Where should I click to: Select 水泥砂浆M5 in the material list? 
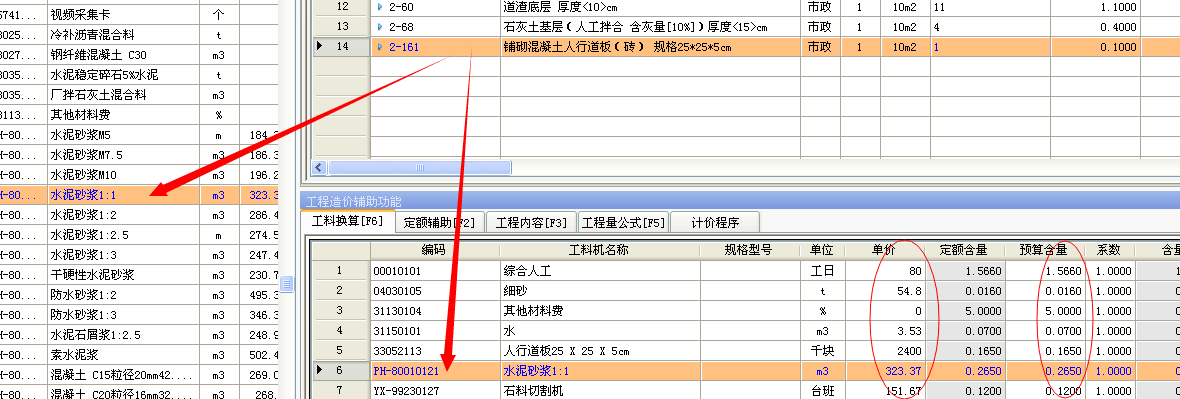81,136
